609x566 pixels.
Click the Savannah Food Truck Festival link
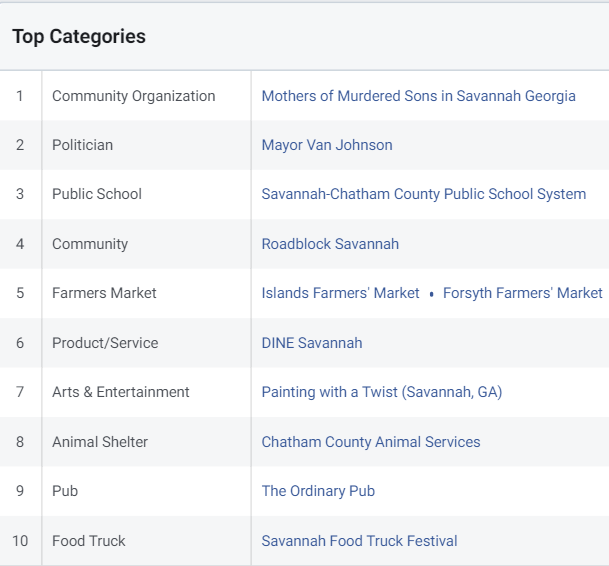(359, 541)
